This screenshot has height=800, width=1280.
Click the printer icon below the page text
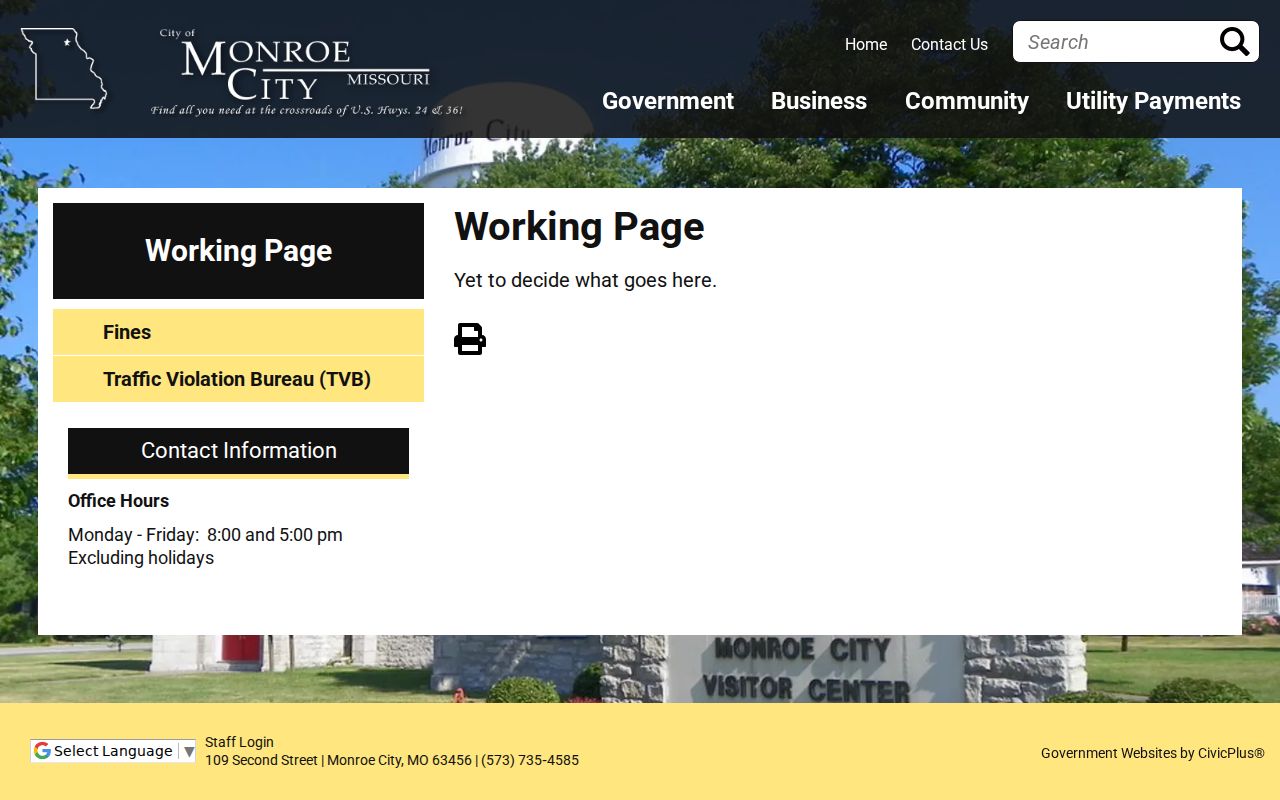coord(470,339)
